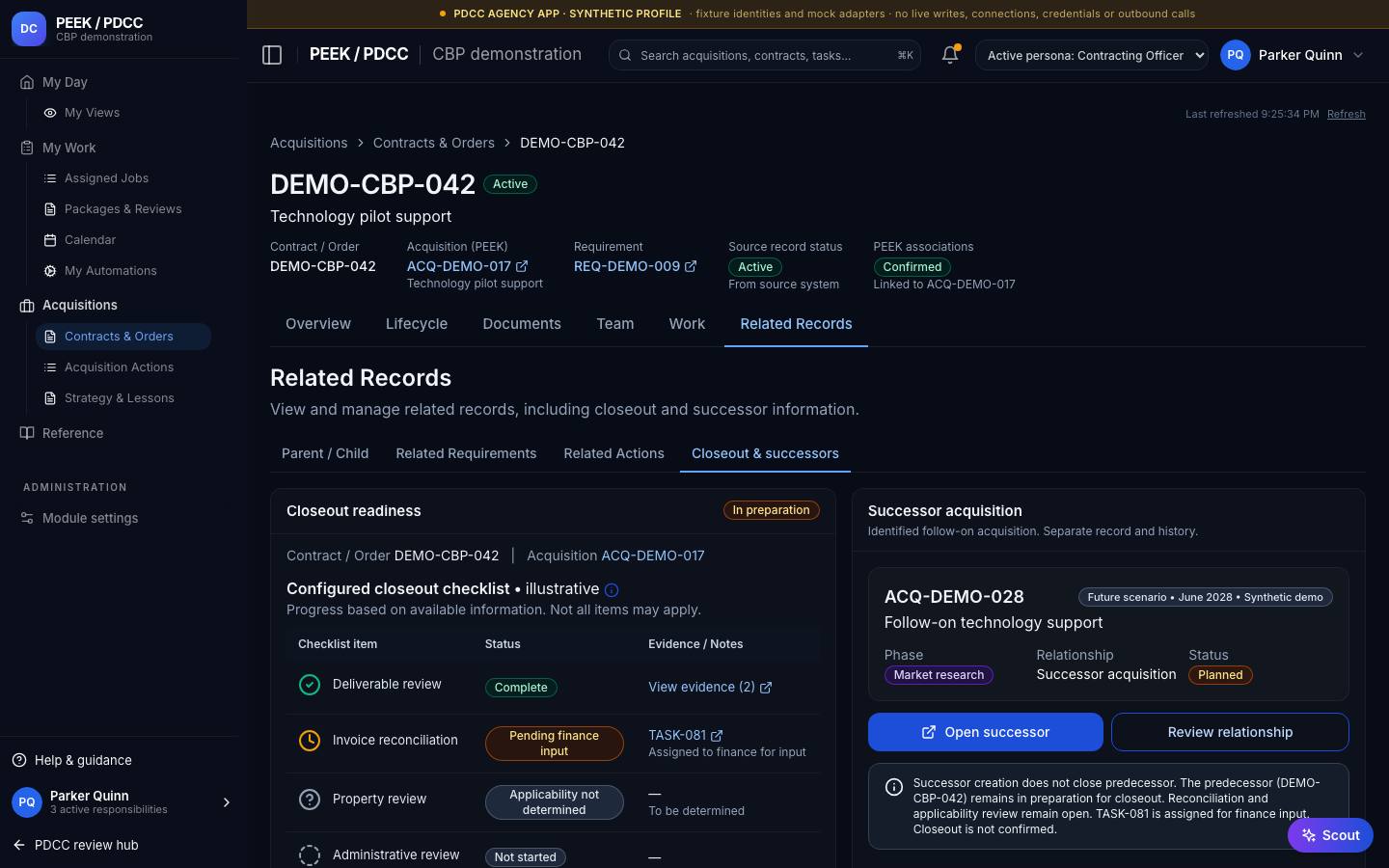
Task: Expand the Parker Quinn account menu chevron
Action: point(1358,55)
